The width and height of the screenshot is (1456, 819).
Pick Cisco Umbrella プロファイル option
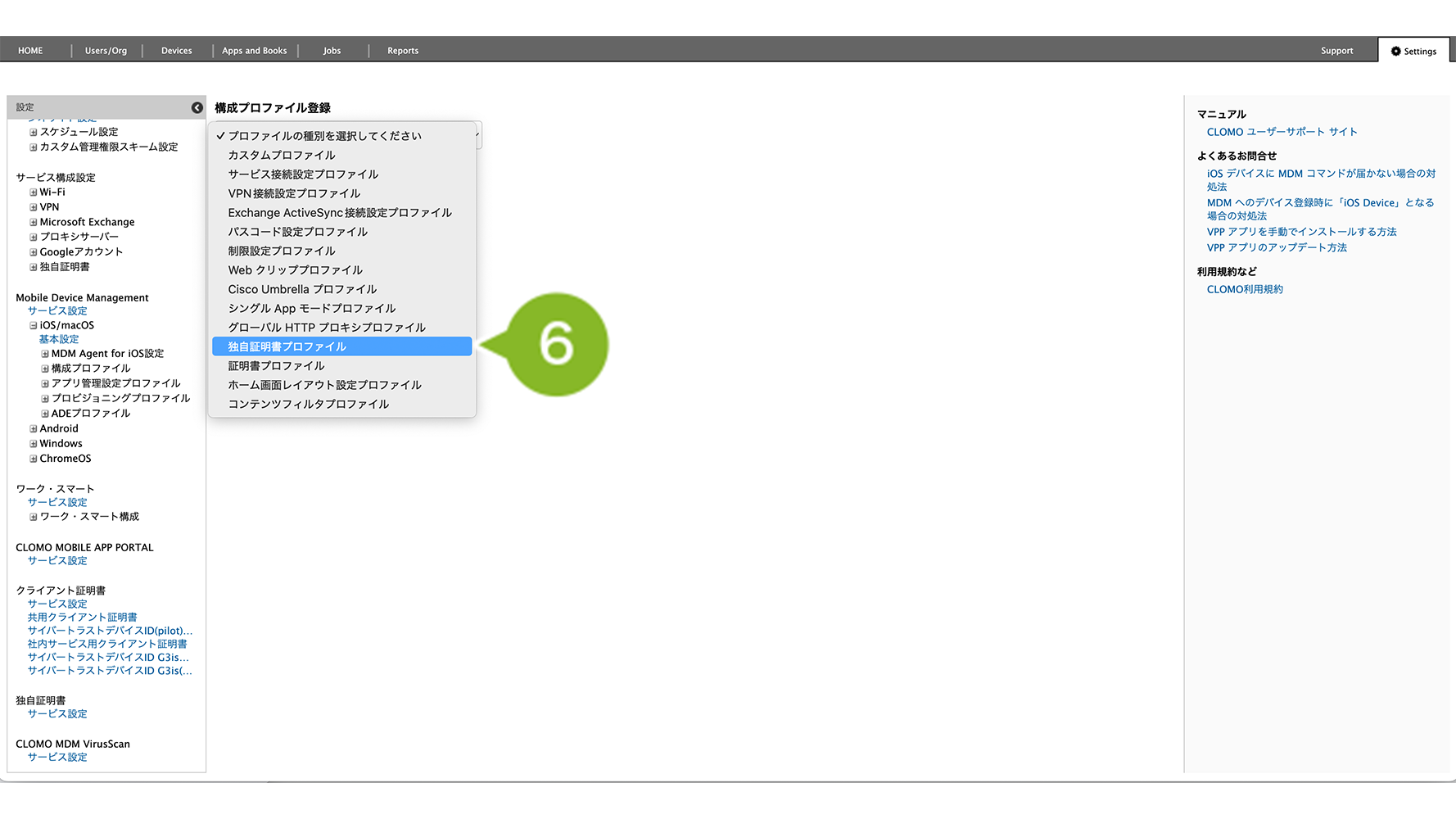302,289
